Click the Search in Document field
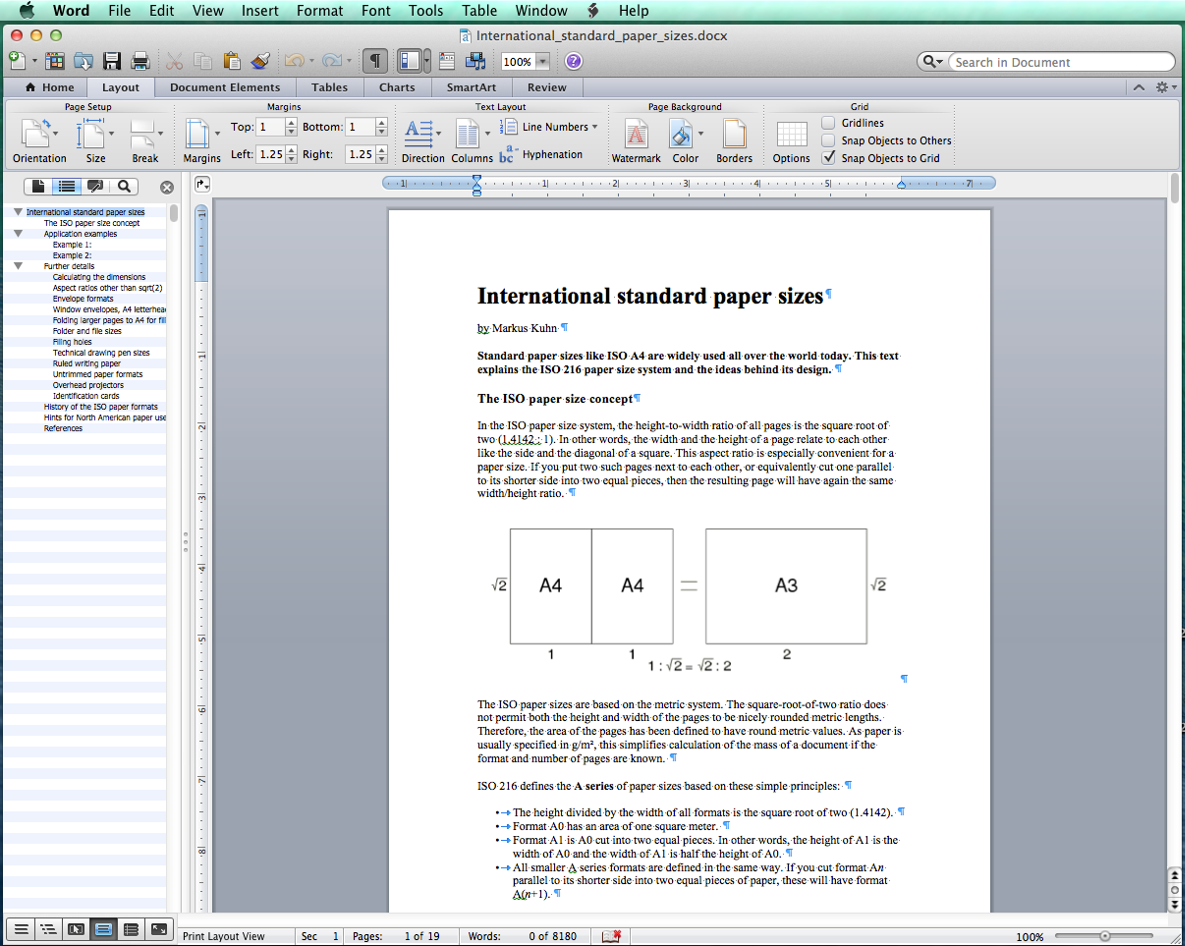Image resolution: width=1185 pixels, height=946 pixels. pos(1060,62)
